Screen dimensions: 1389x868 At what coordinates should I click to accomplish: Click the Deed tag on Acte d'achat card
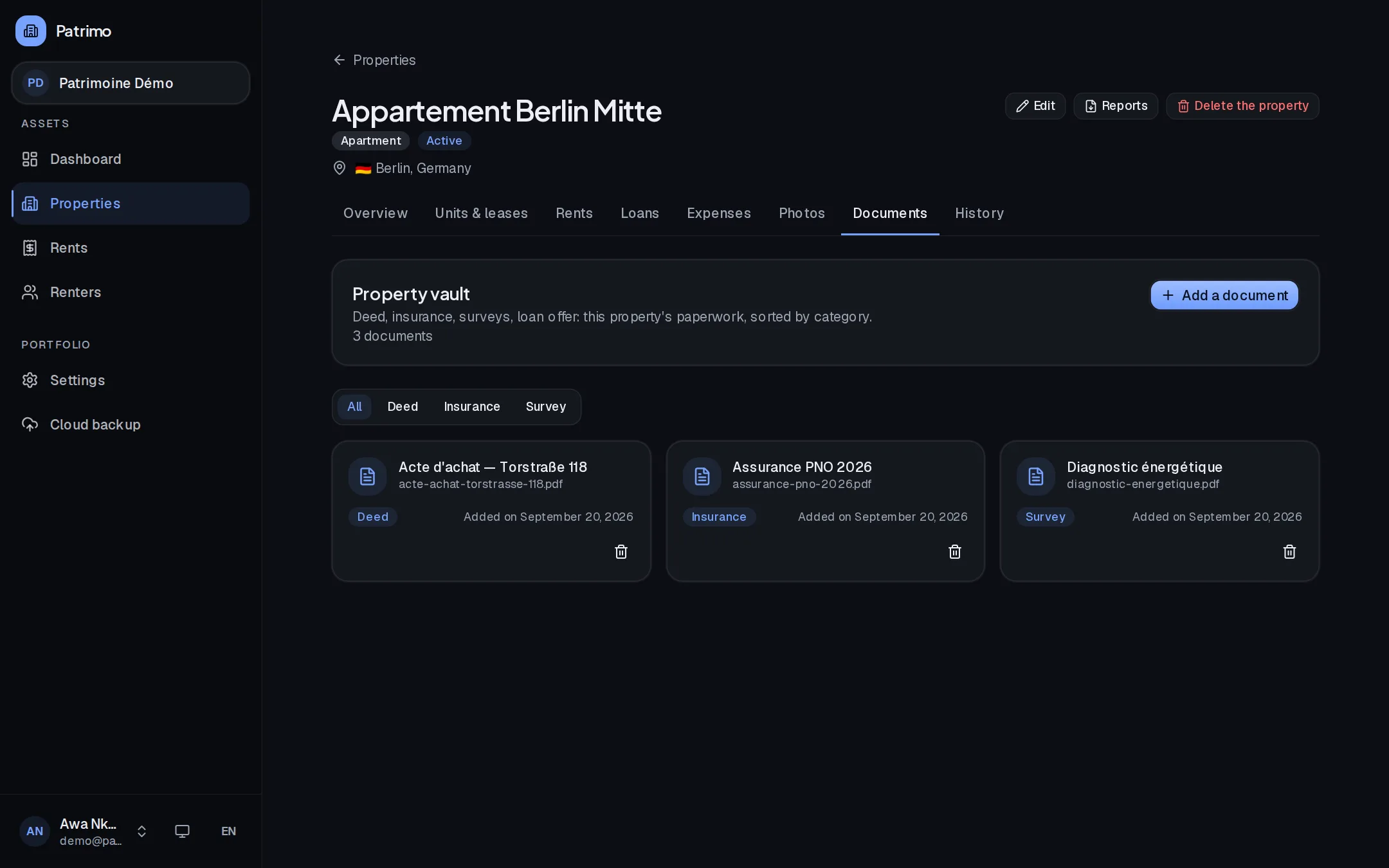373,517
